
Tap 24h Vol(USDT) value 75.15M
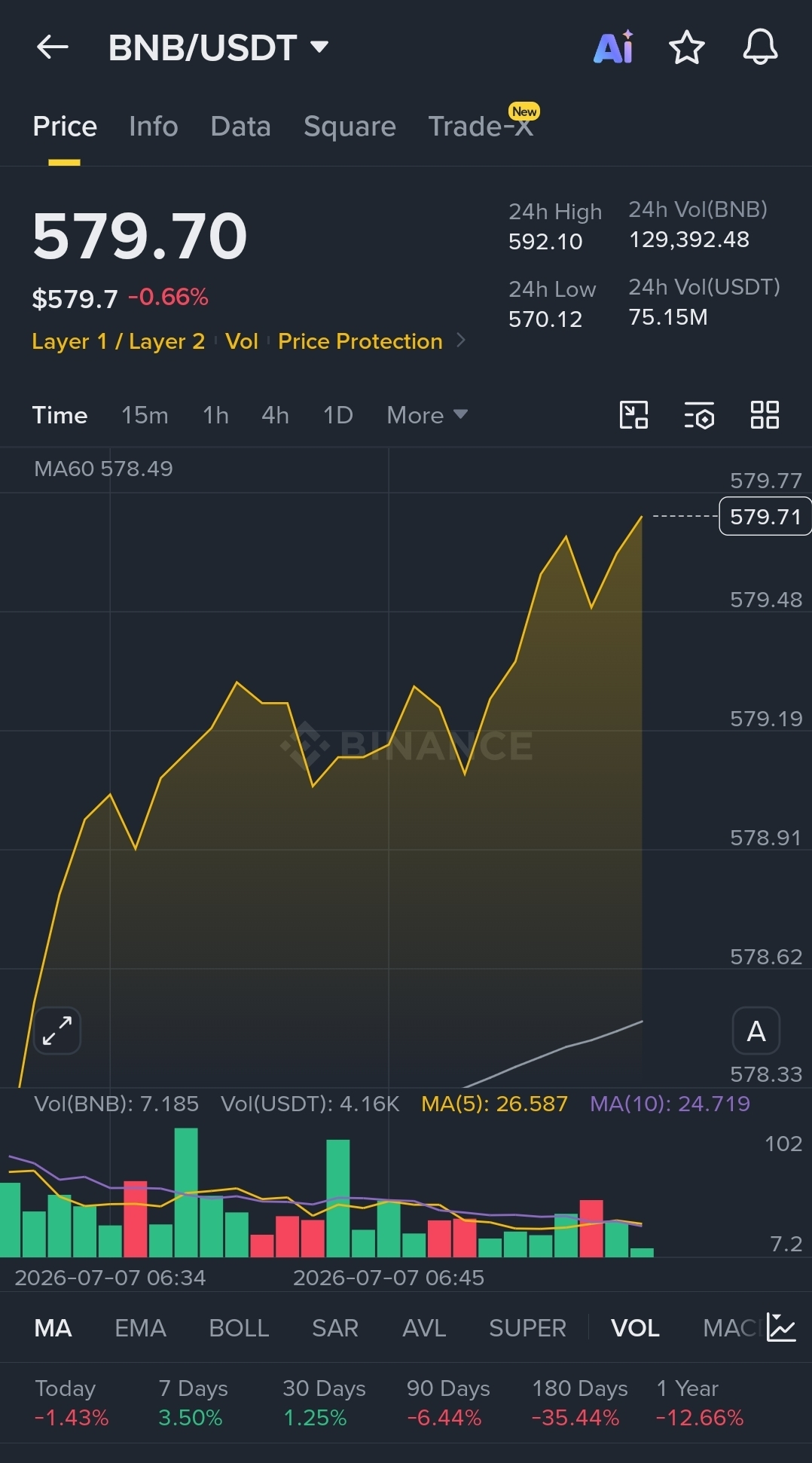pos(668,317)
